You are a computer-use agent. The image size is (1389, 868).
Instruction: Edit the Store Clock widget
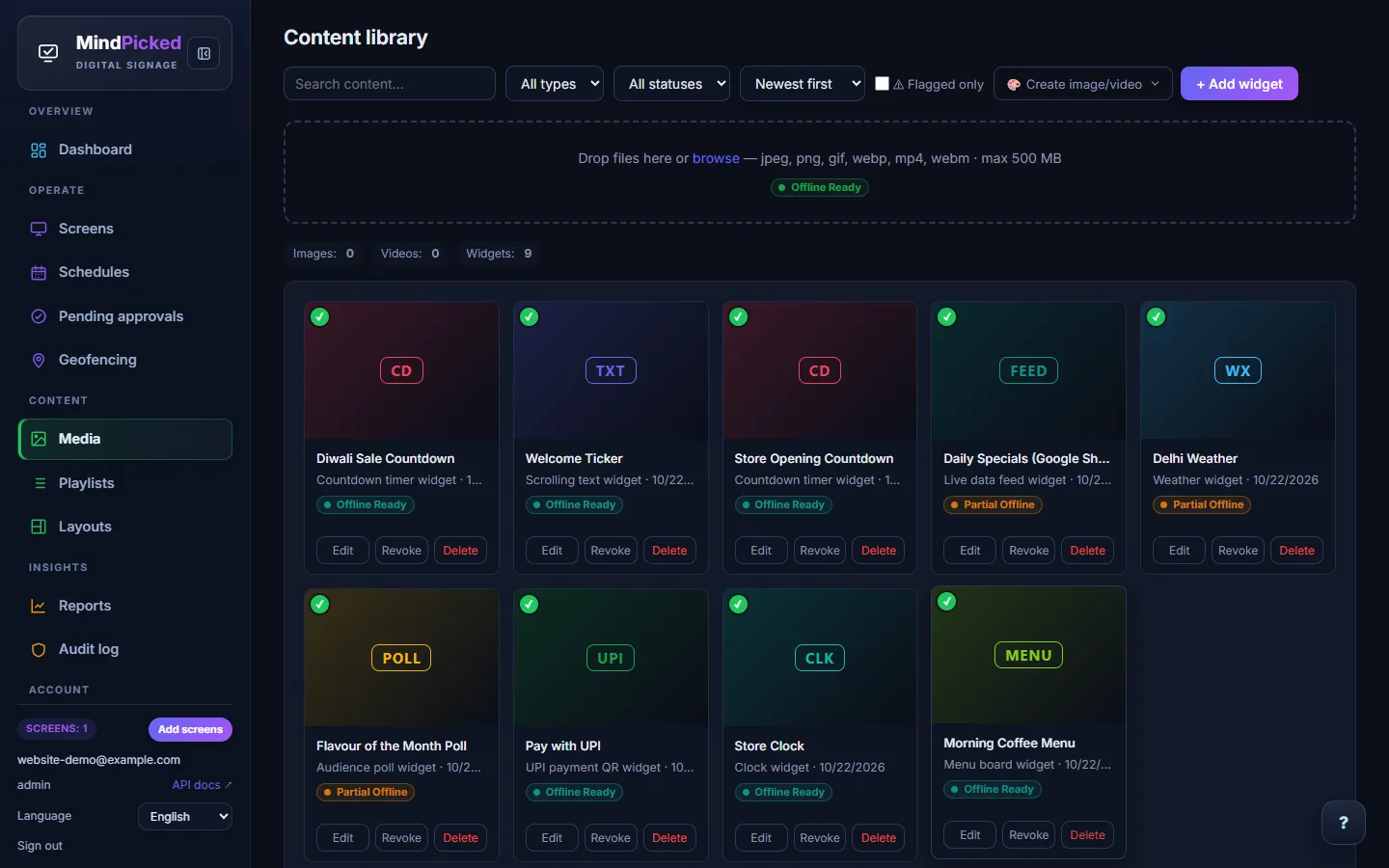[761, 838]
